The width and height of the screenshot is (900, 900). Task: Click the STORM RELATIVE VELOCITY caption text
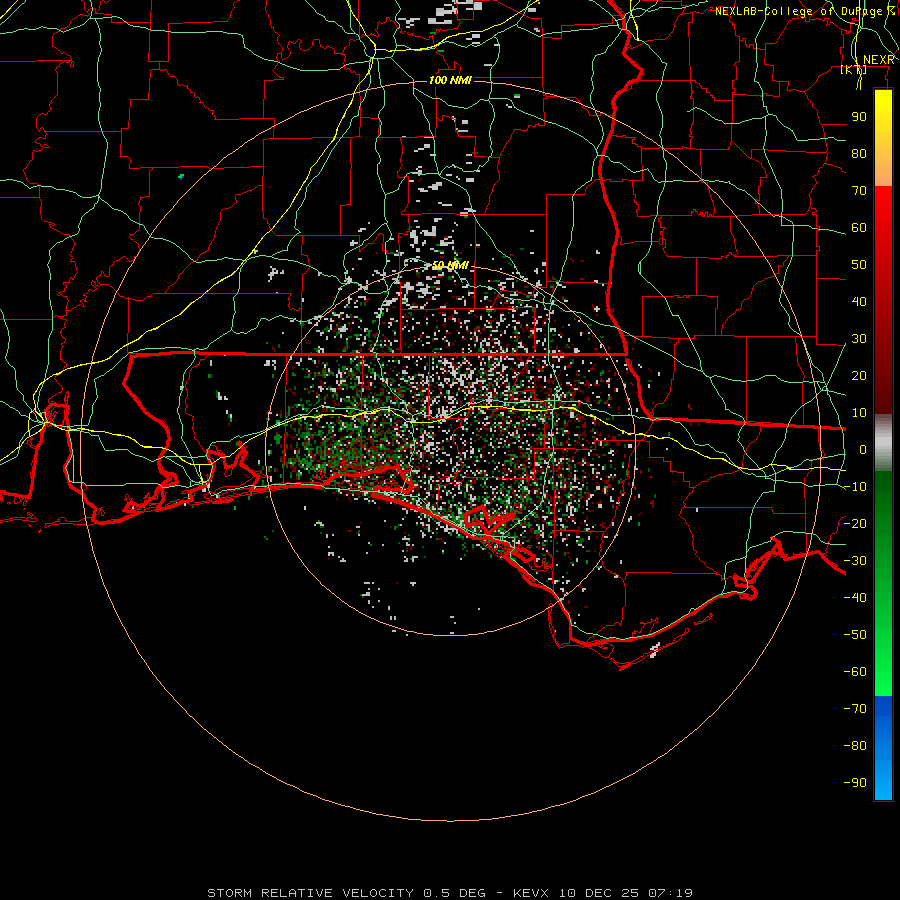[x=310, y=893]
